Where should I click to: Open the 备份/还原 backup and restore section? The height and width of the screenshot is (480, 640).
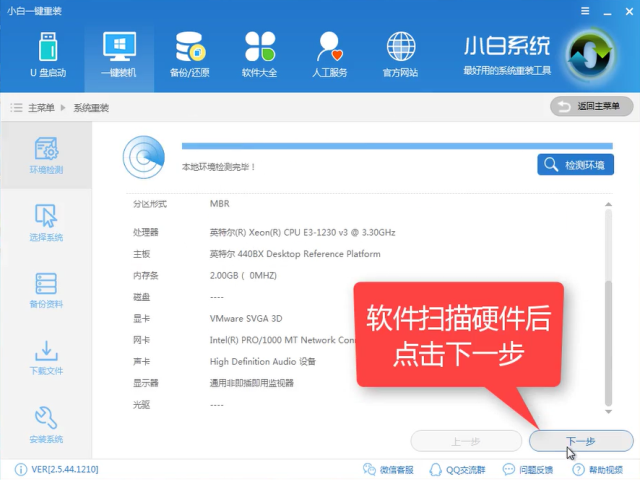coord(189,55)
